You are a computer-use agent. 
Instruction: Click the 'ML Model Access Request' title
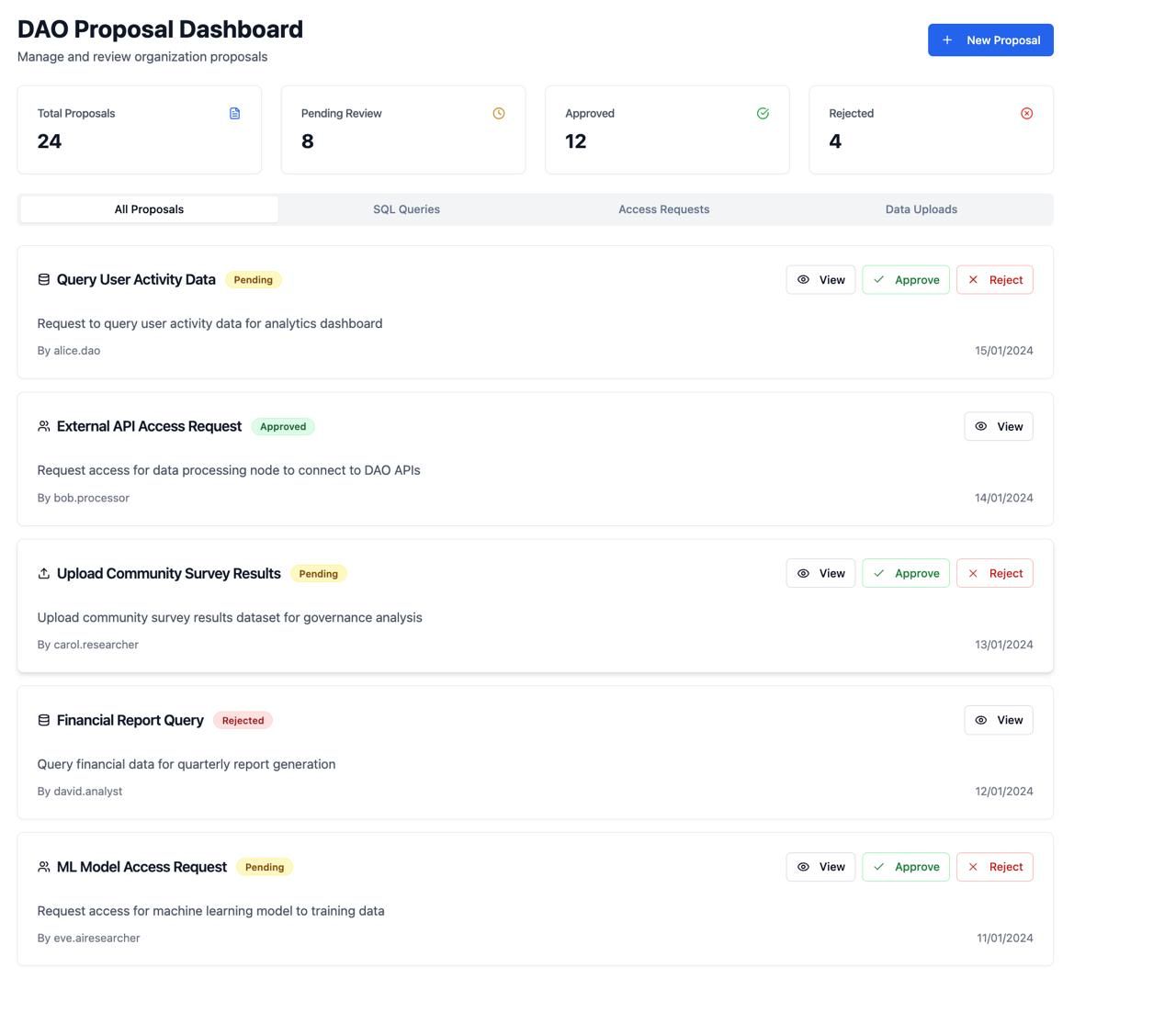coord(141,868)
